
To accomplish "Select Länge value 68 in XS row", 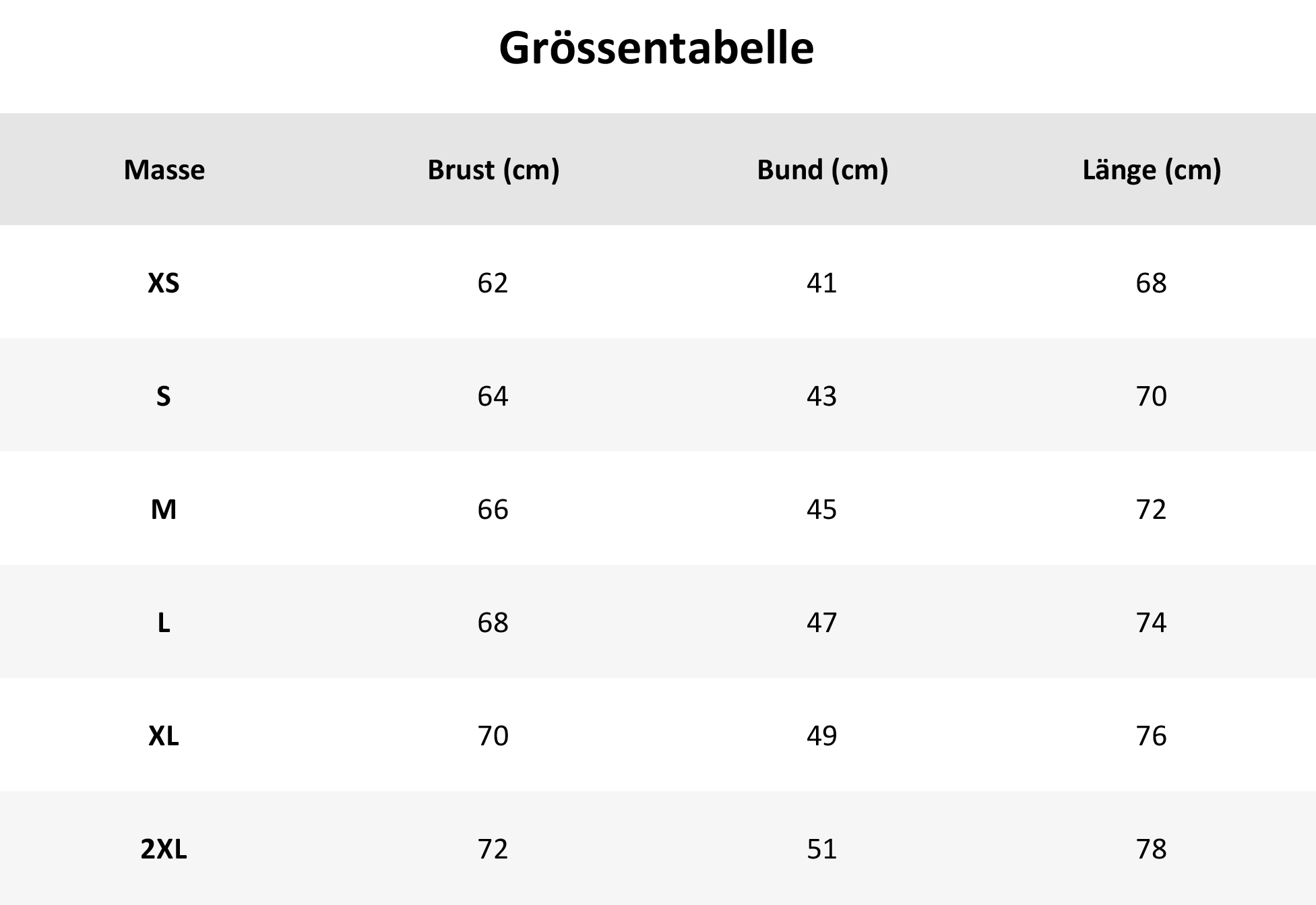I will (x=1151, y=283).
